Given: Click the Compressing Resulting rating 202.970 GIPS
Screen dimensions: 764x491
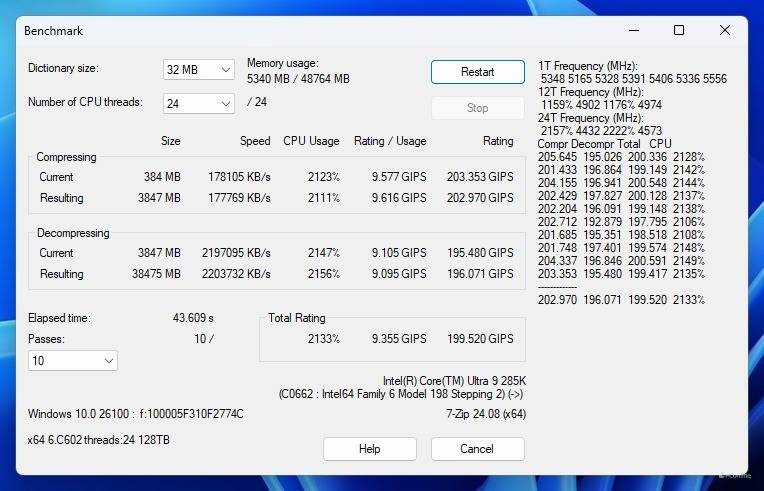Looking at the screenshot, I should [480, 198].
